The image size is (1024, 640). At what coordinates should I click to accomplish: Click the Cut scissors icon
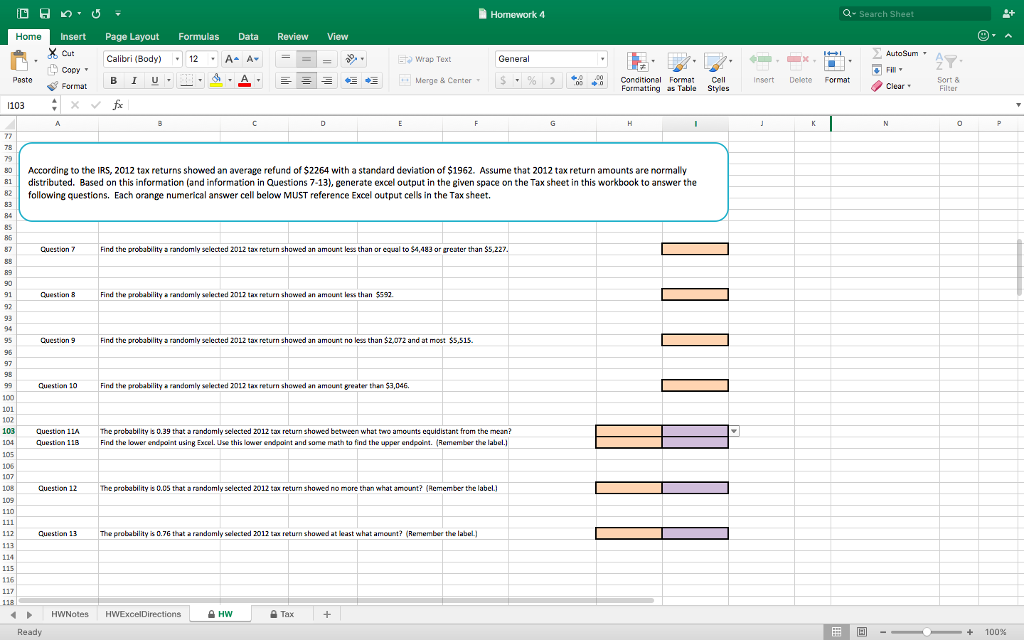[54, 53]
